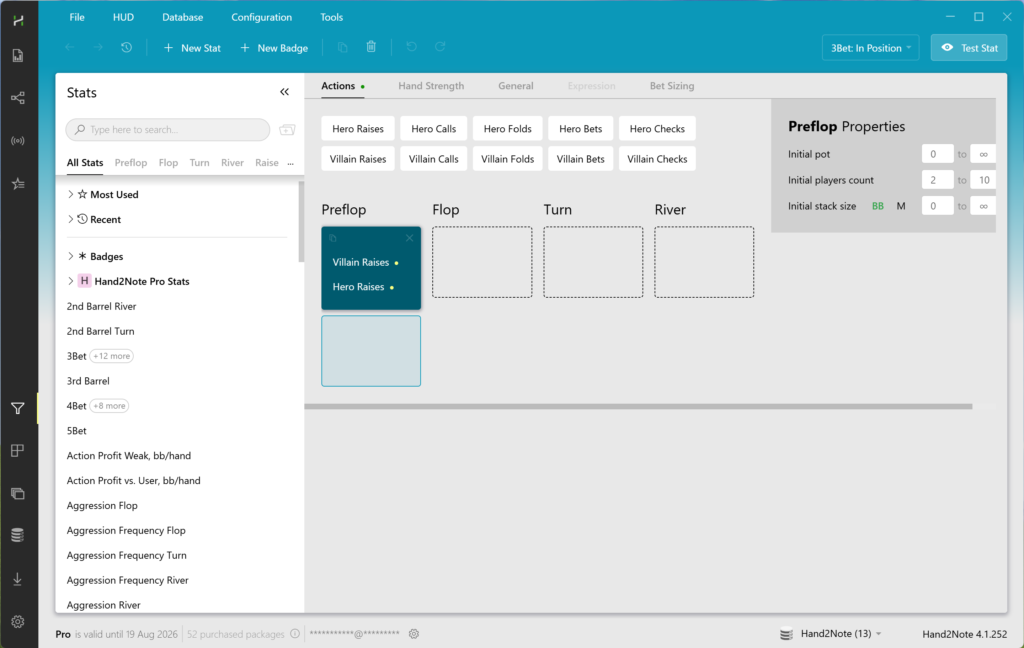
Task: Expand the Hand2Note Pro Stats group
Action: click(x=71, y=281)
